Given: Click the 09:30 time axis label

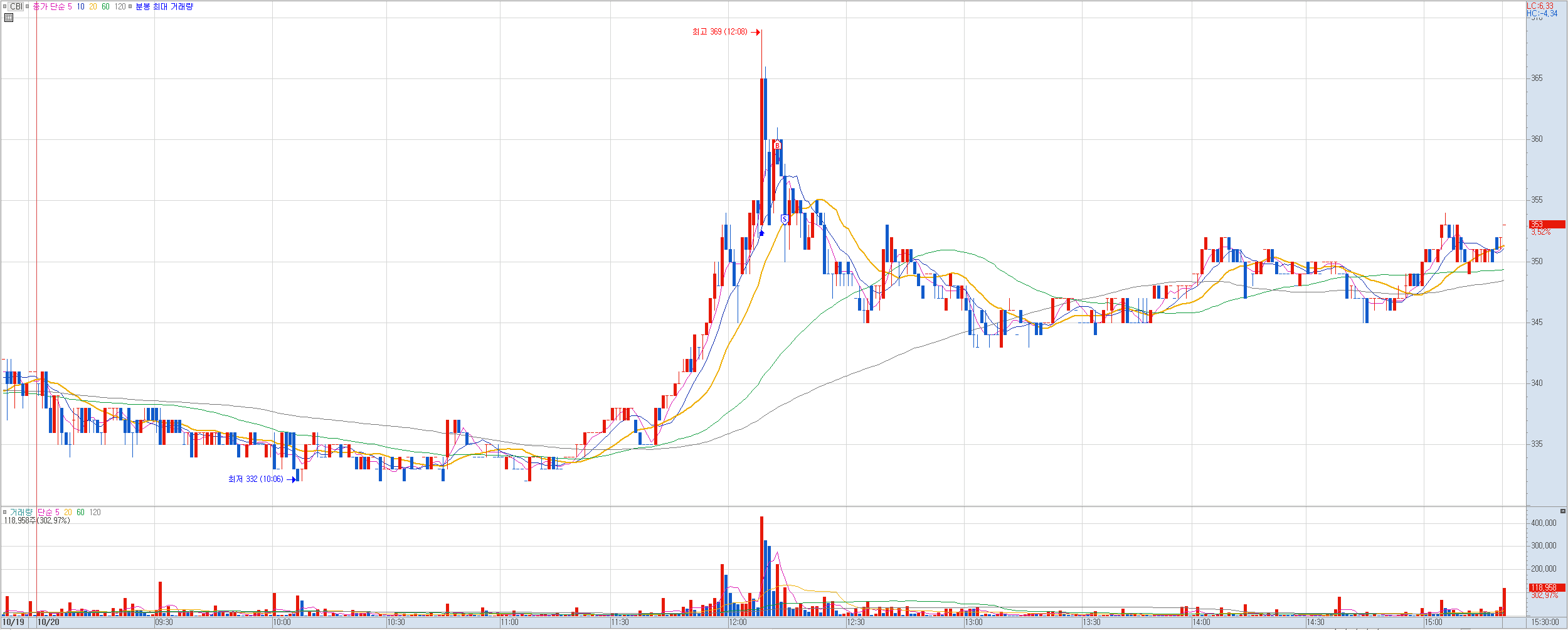Looking at the screenshot, I should tap(164, 622).
